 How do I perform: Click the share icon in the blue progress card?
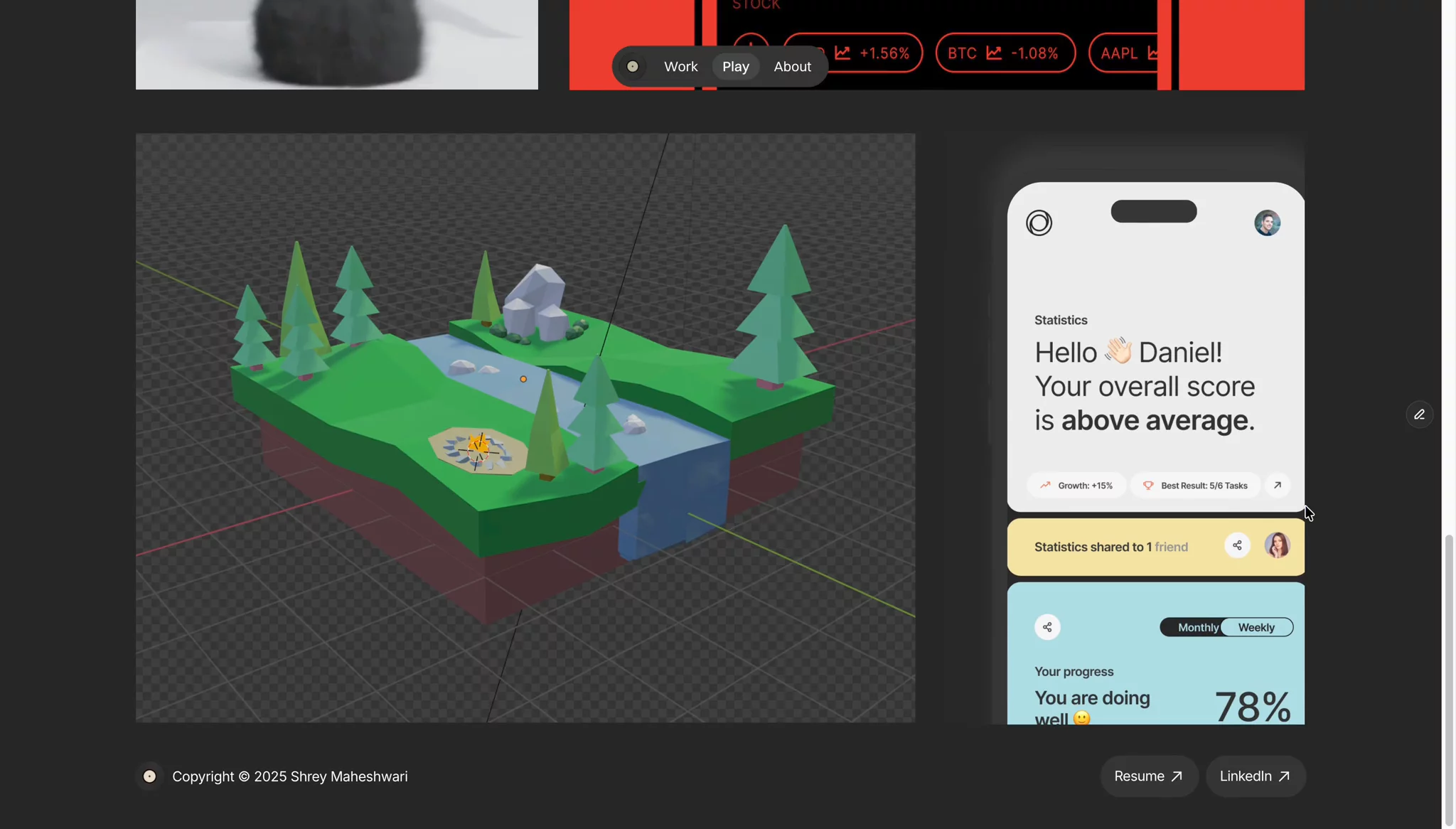[x=1047, y=627]
